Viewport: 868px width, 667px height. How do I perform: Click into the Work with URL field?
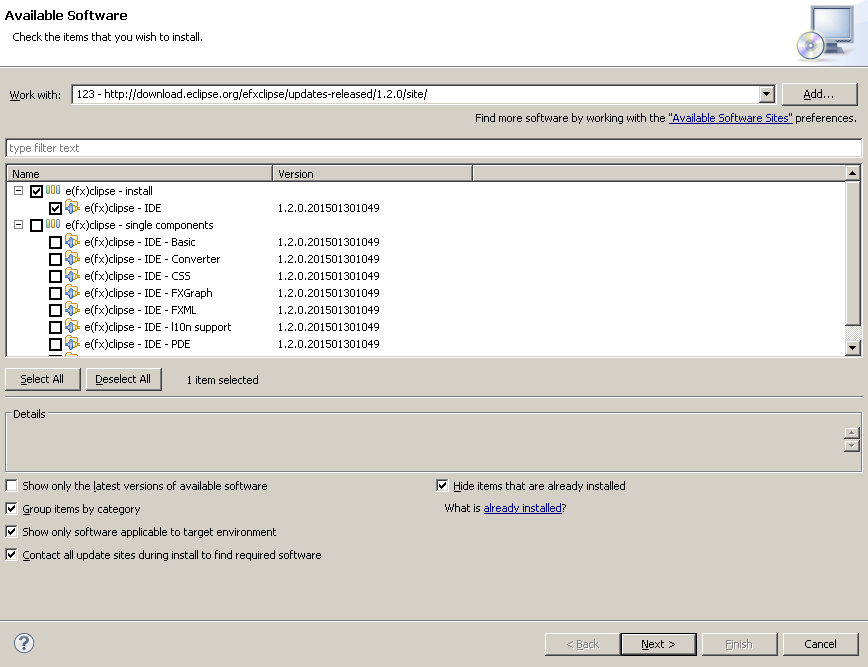coord(415,94)
